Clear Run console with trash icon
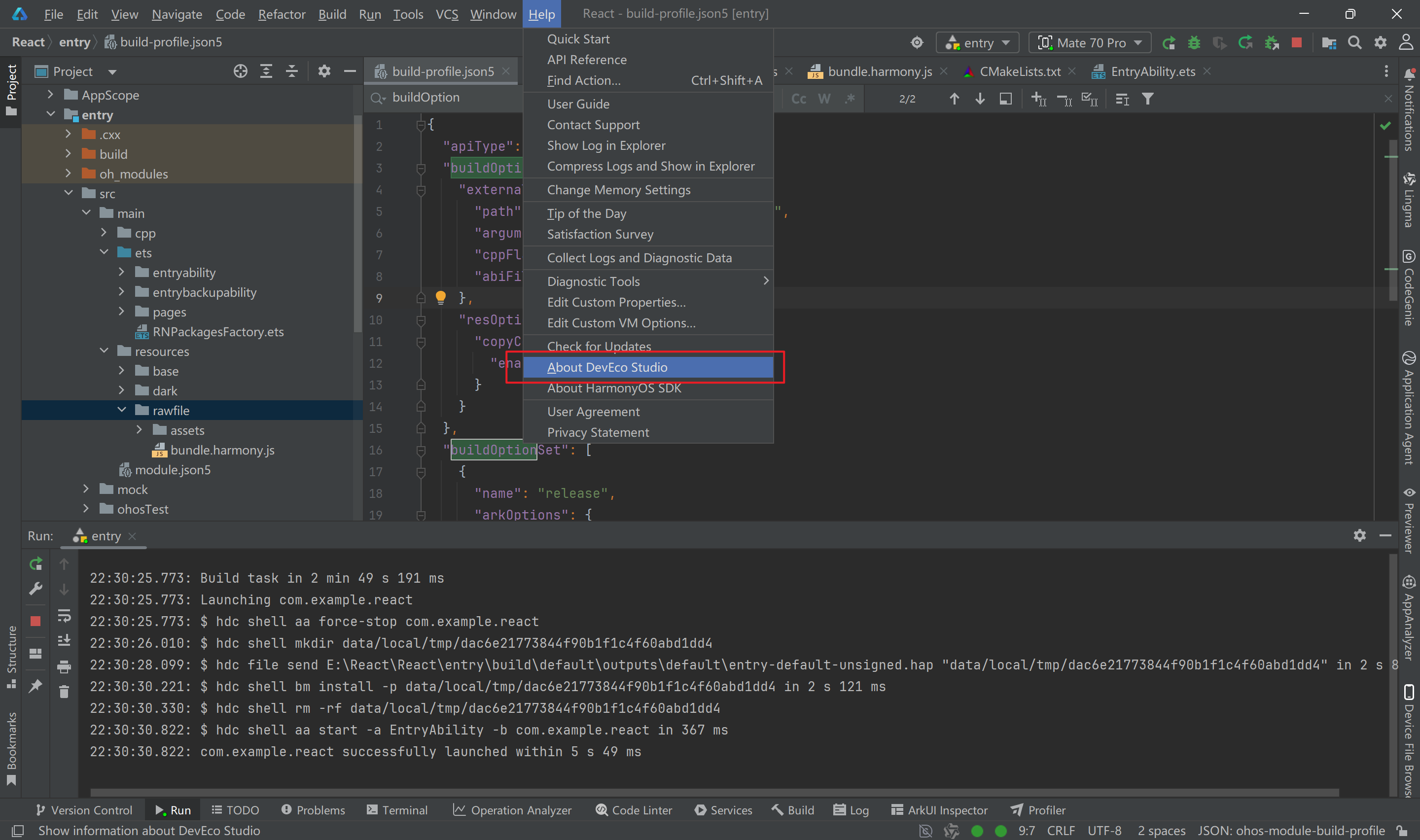Viewport: 1420px width, 840px height. (64, 691)
